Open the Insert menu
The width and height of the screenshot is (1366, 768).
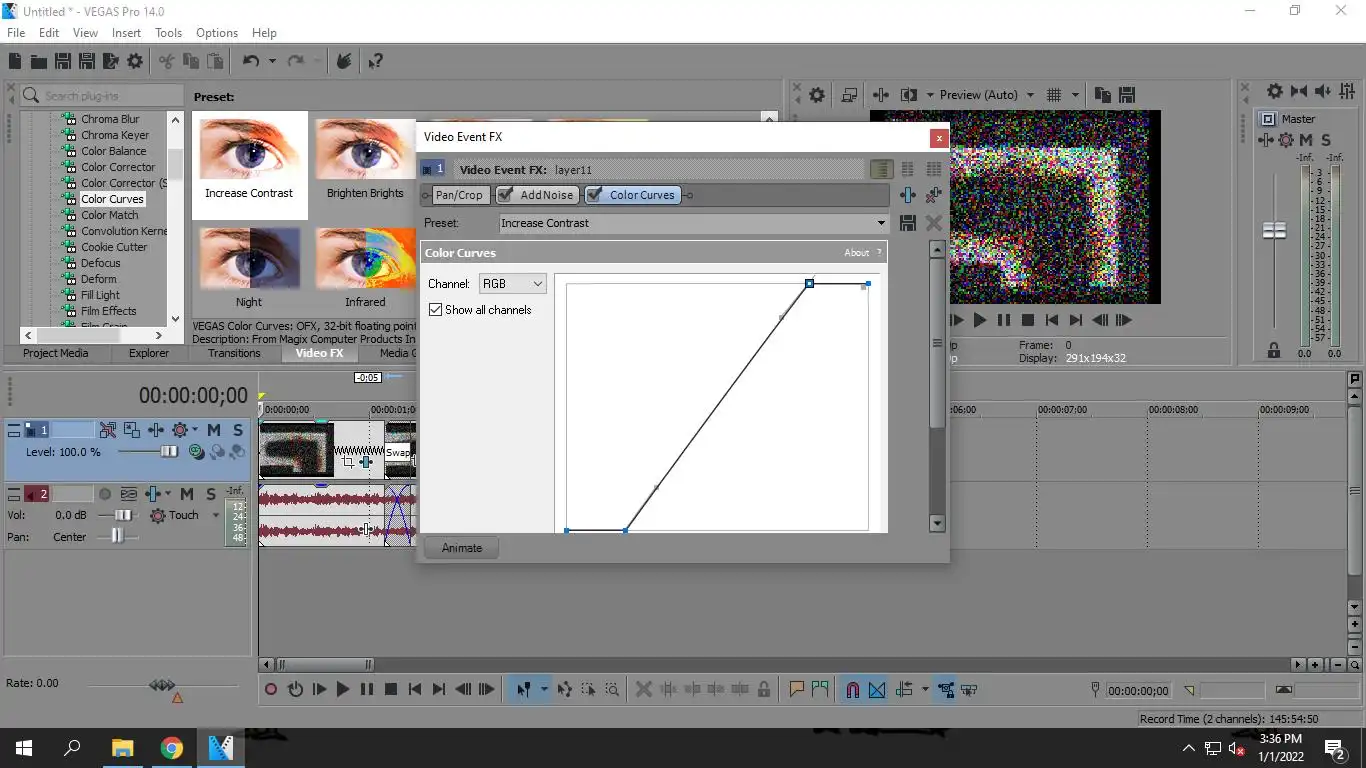[x=126, y=33]
